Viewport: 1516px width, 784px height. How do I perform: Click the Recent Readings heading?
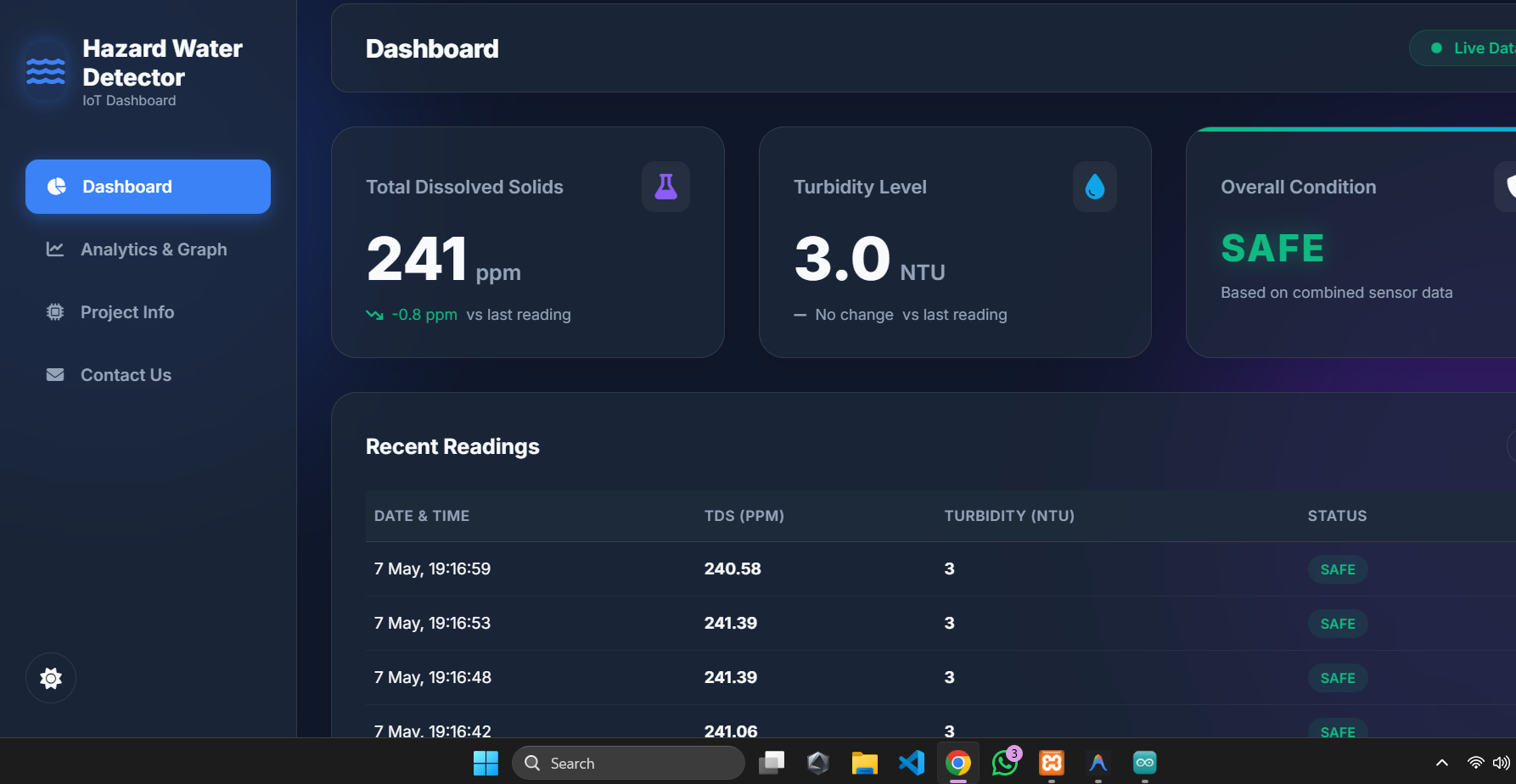[x=452, y=446]
